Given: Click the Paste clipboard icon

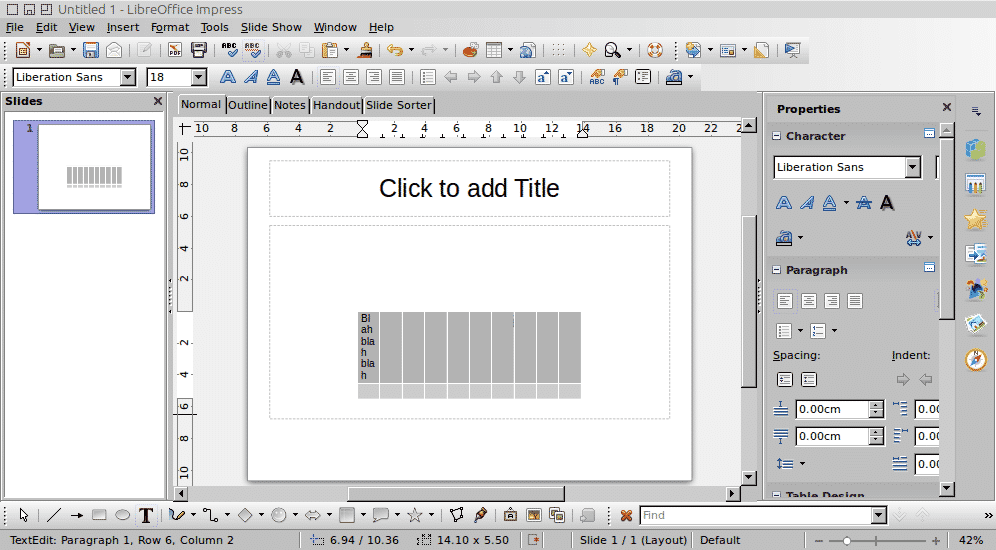Looking at the screenshot, I should coord(330,50).
